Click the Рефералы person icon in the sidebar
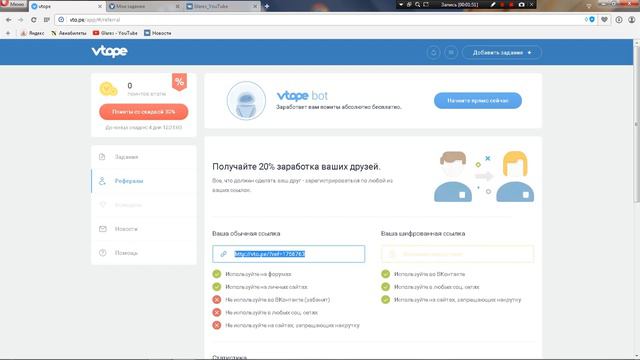640x360 pixels. coord(102,181)
